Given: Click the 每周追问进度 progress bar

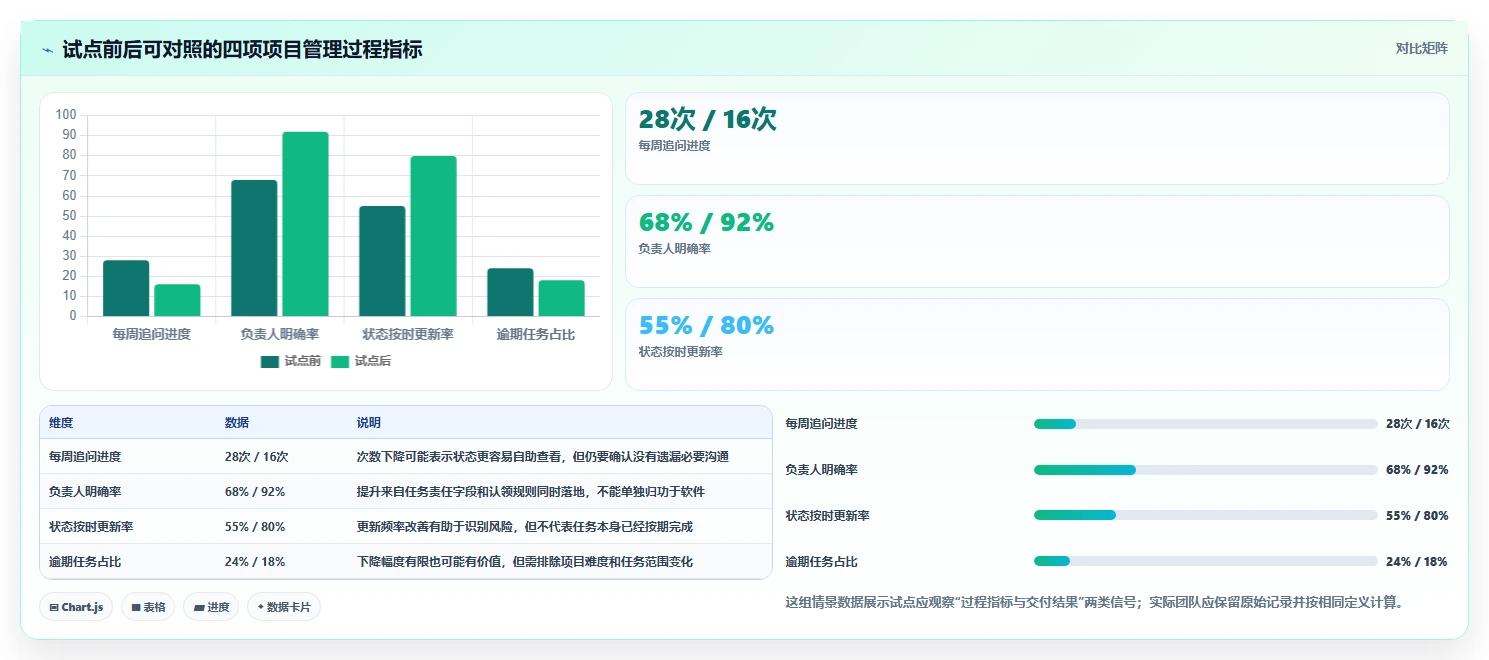Looking at the screenshot, I should (x=1206, y=424).
